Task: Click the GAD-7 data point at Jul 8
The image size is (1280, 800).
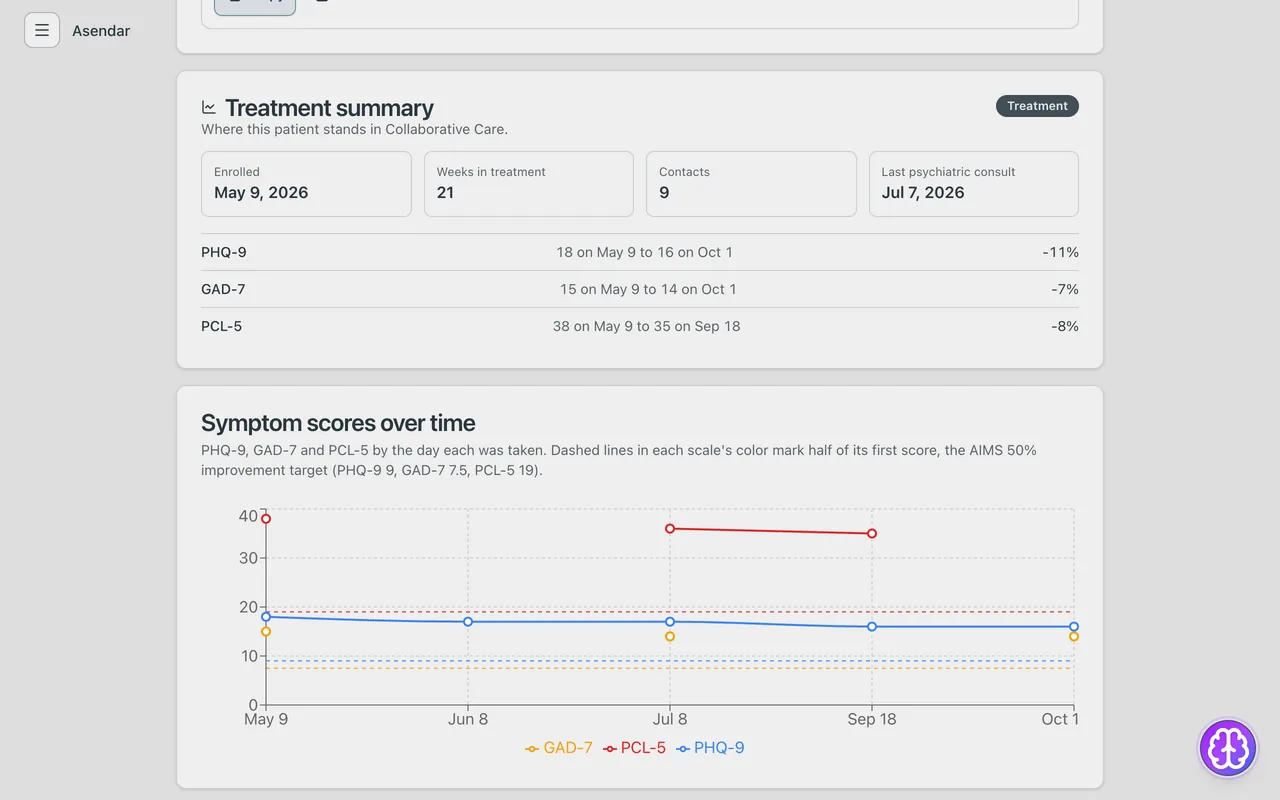Action: tap(670, 637)
